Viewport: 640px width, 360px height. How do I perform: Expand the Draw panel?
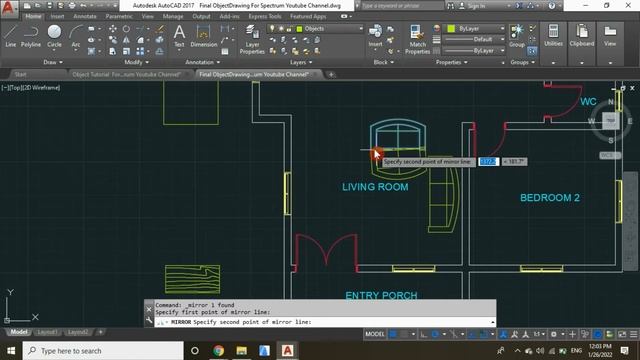tap(53, 62)
